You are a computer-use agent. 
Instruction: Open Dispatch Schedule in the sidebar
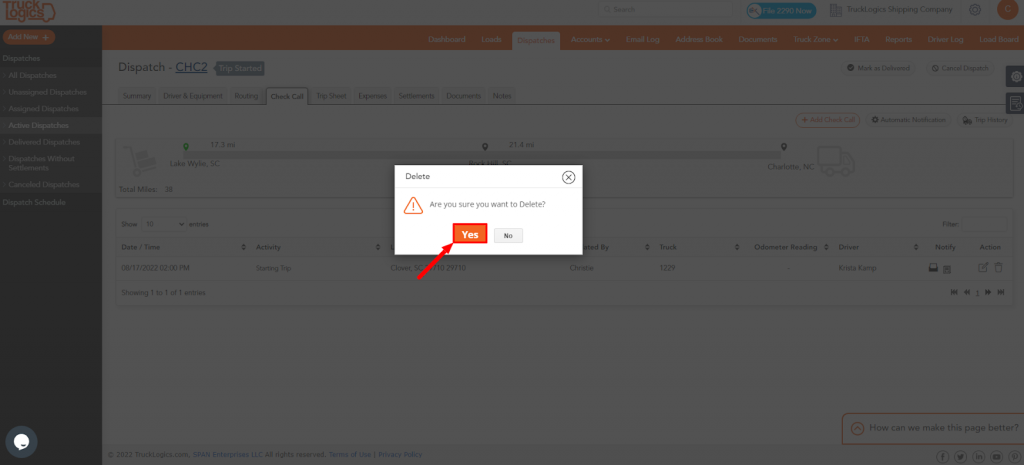click(34, 202)
